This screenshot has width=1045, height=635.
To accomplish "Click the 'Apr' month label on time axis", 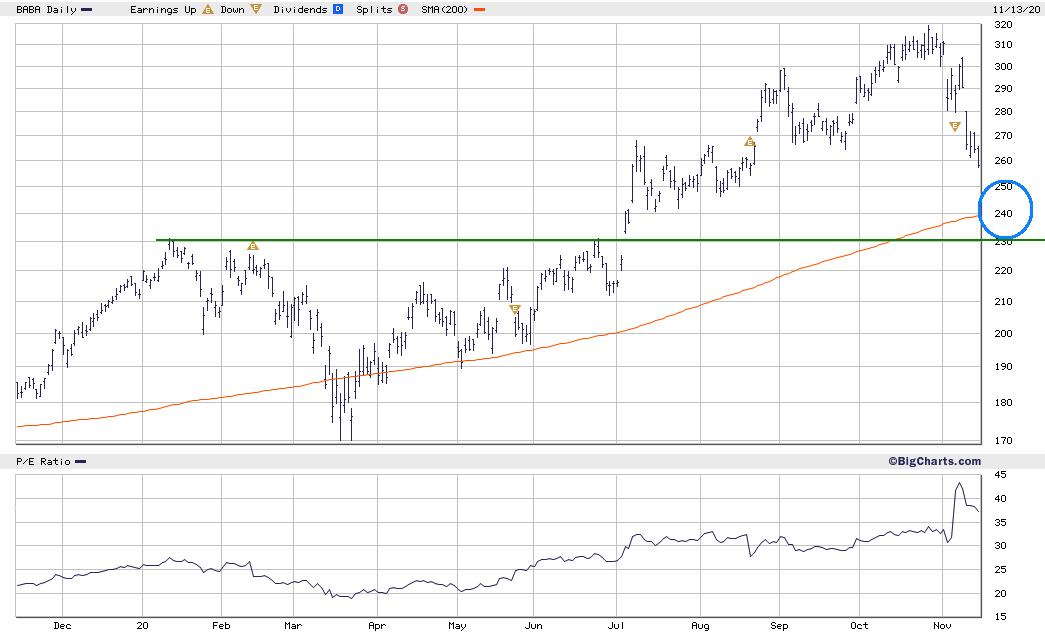I will point(377,626).
